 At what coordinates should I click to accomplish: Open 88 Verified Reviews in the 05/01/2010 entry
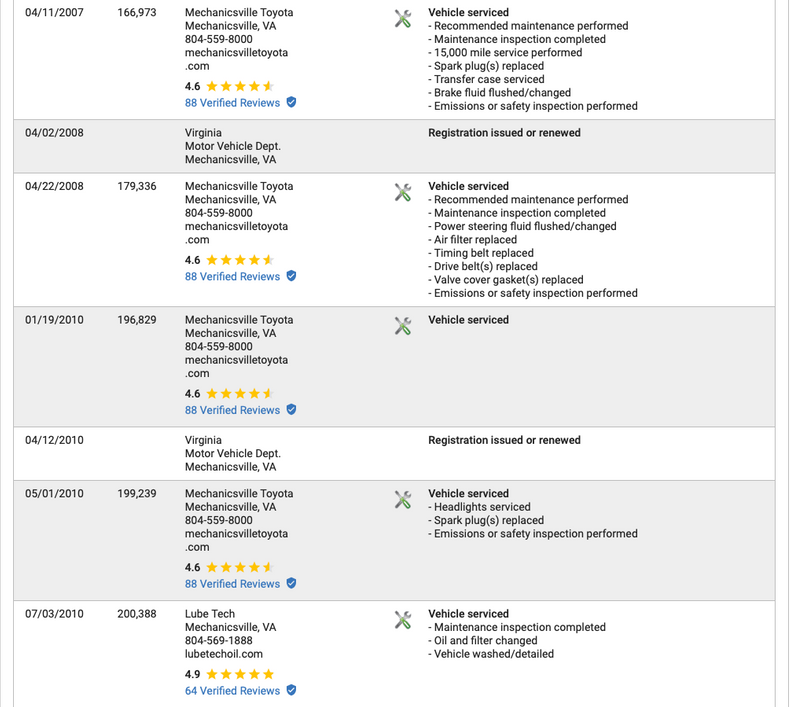pyautogui.click(x=232, y=584)
